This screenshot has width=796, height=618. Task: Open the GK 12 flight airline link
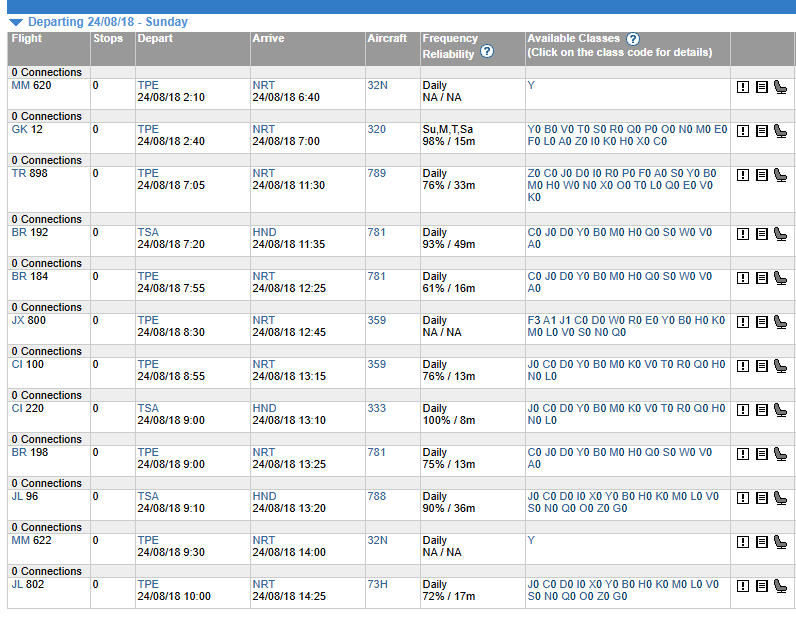point(19,129)
